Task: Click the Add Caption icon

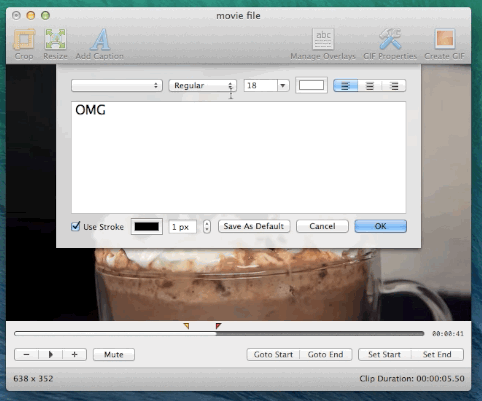Action: coord(100,39)
